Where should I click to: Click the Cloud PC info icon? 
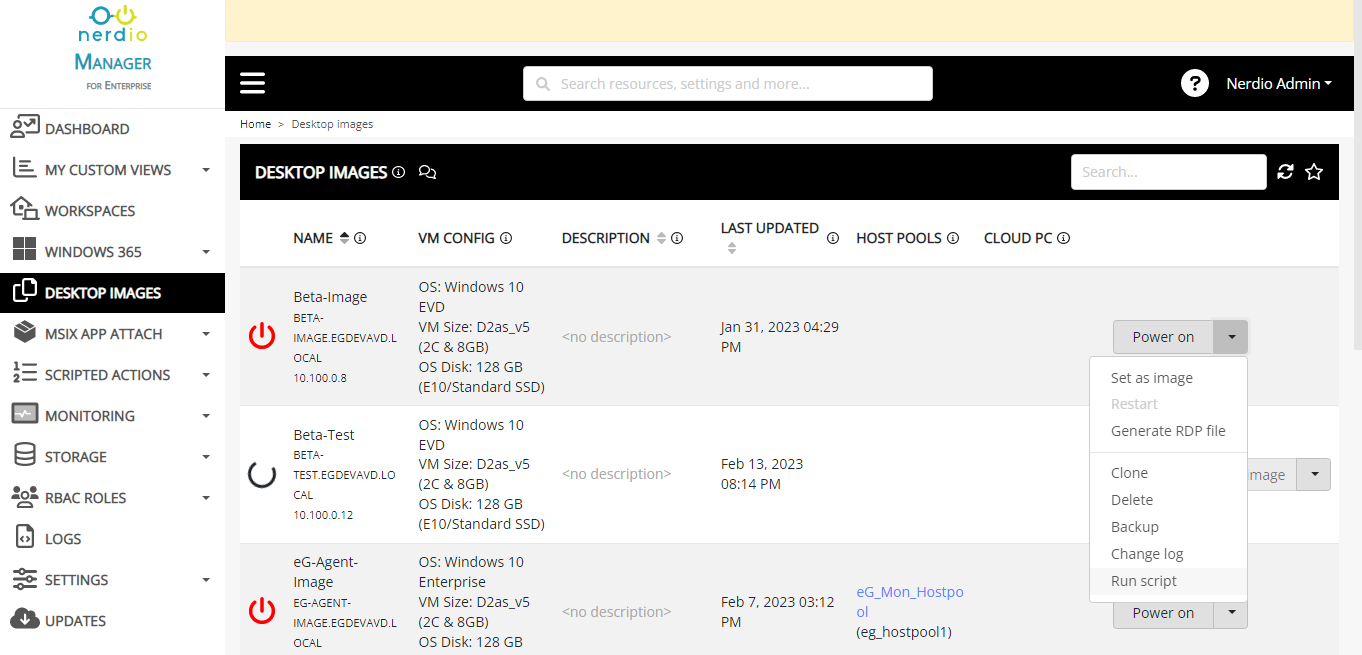point(1064,238)
